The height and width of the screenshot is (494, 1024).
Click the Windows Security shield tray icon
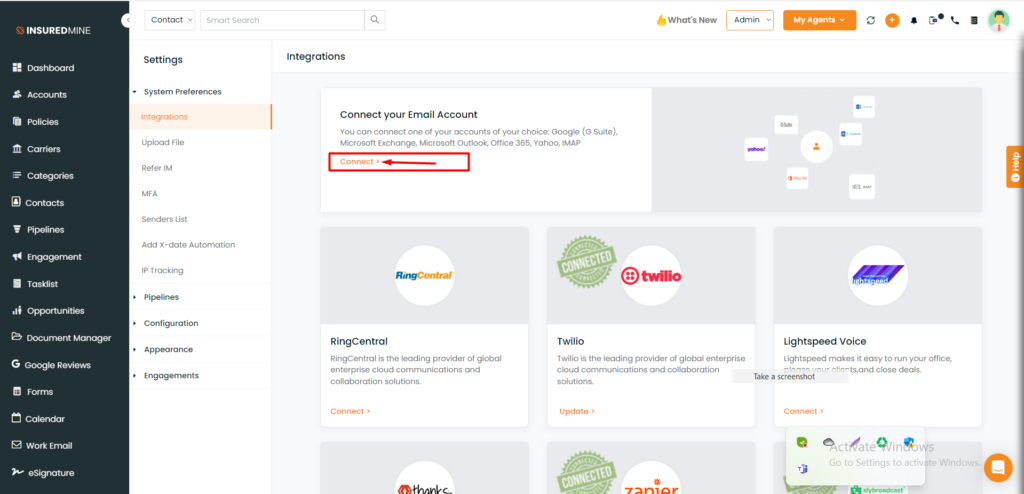908,442
